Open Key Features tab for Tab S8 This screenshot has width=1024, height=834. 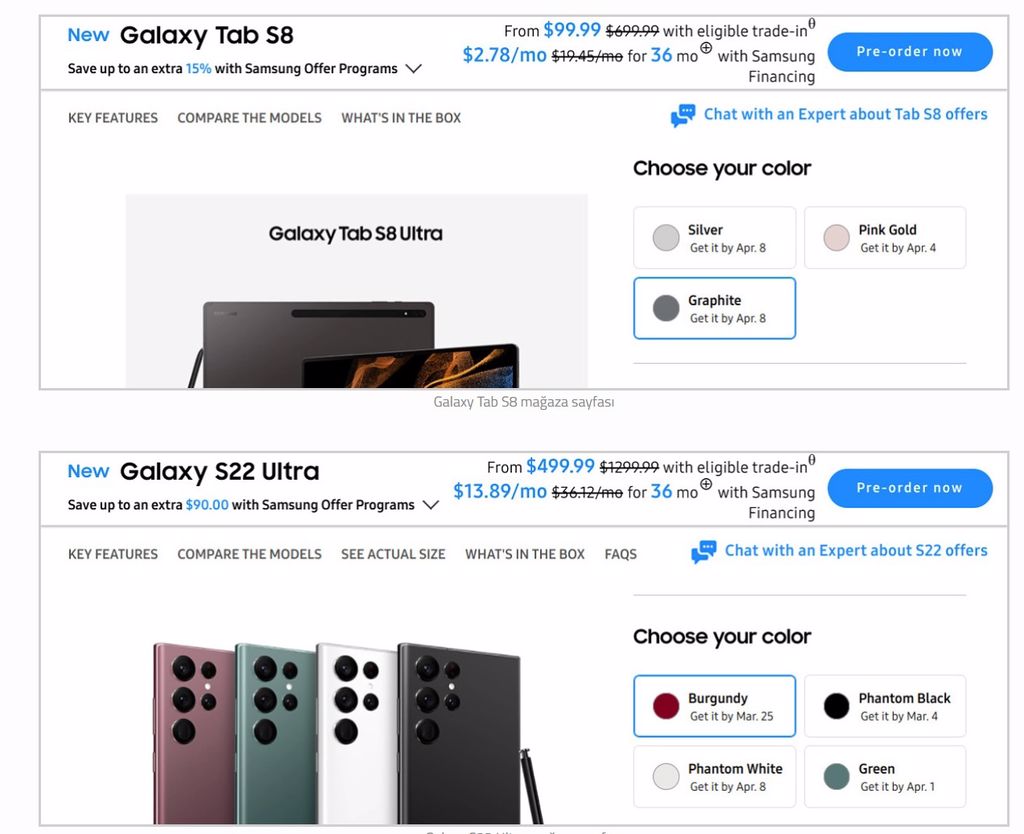[x=113, y=118]
